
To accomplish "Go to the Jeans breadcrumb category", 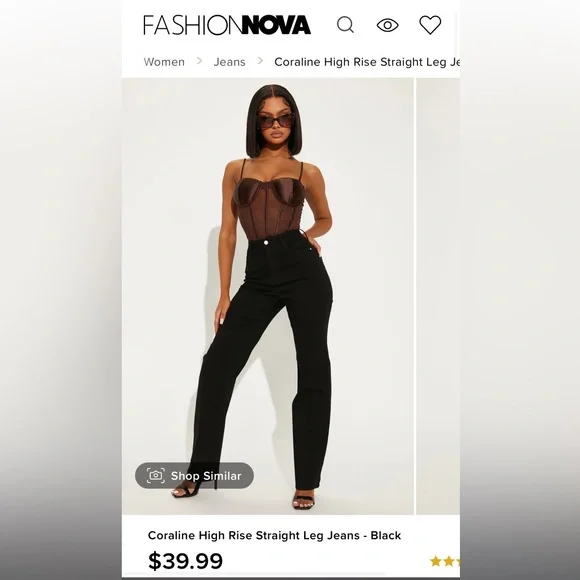I will pyautogui.click(x=229, y=62).
